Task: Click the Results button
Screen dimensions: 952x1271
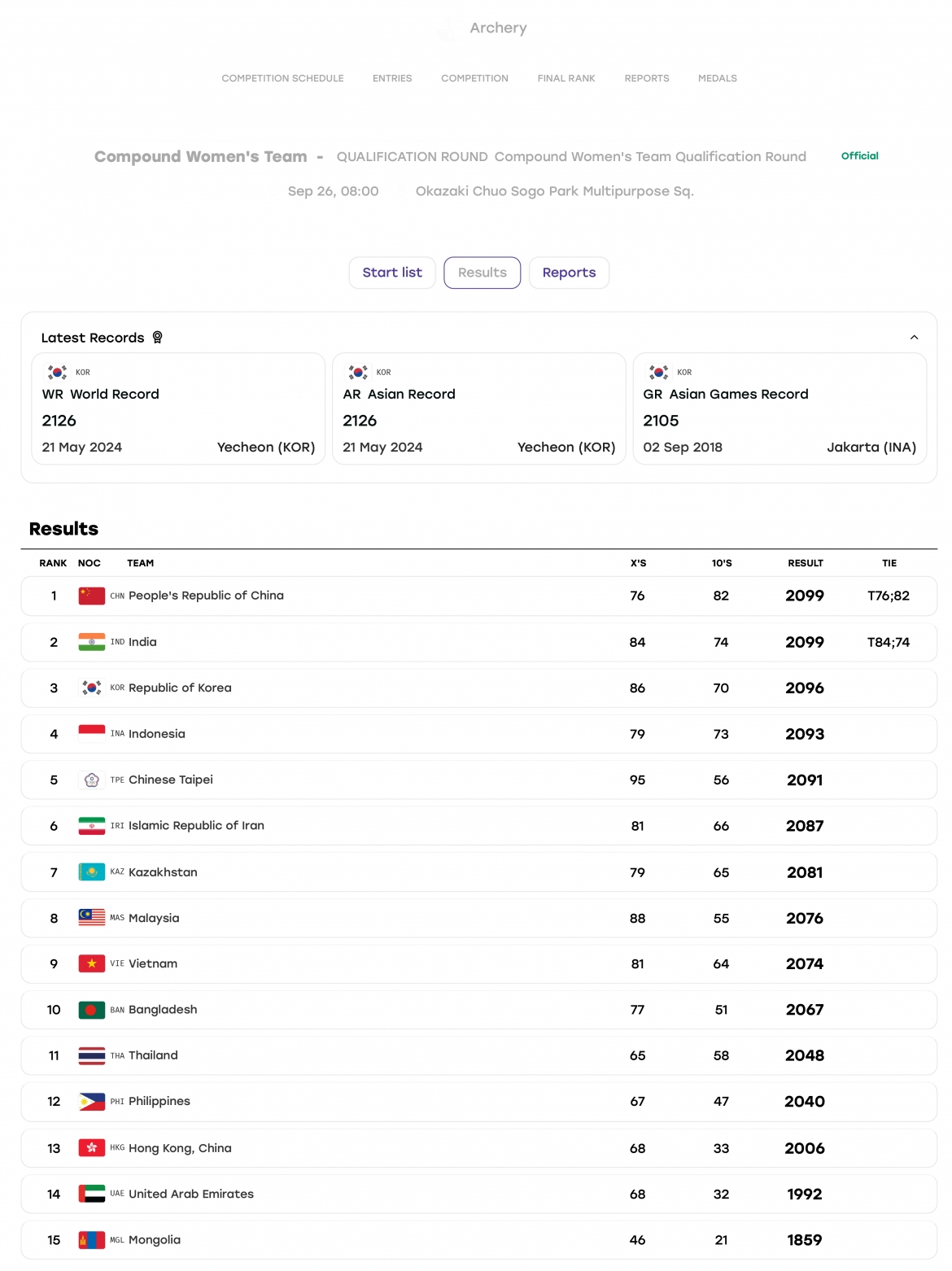Action: click(x=482, y=273)
